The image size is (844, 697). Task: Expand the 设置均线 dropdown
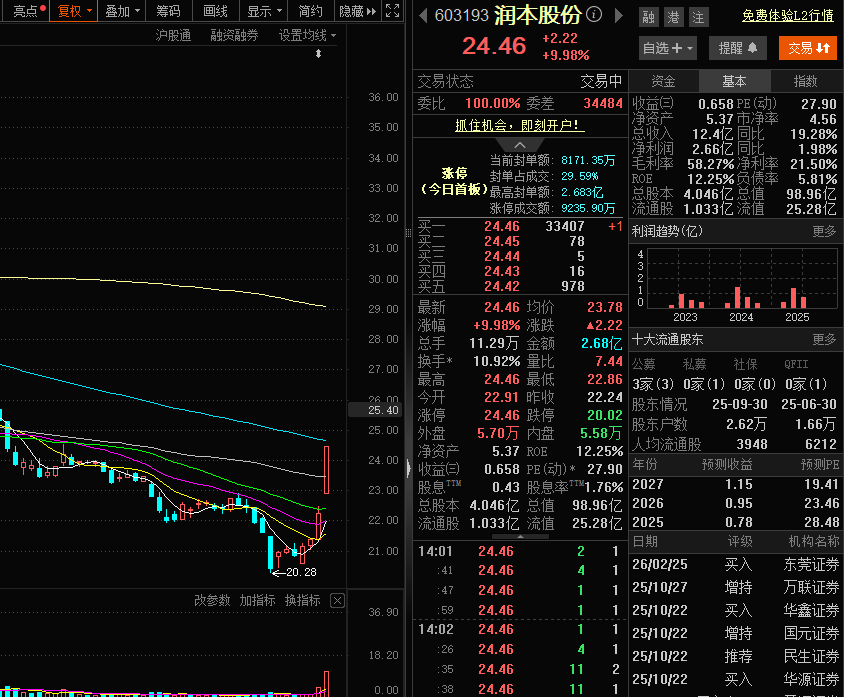(x=307, y=35)
